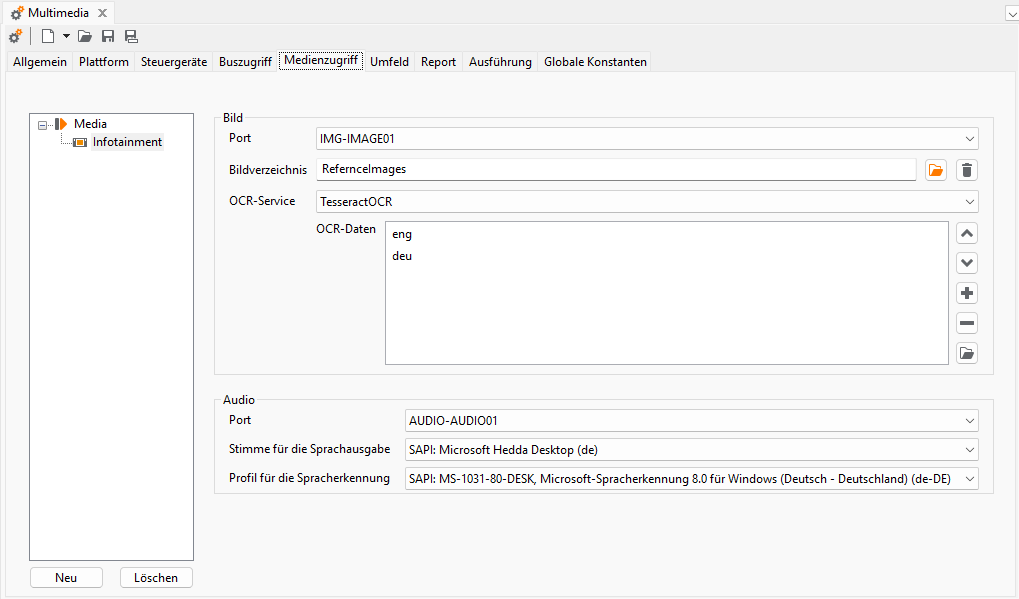Click the Löschen button

(x=156, y=578)
